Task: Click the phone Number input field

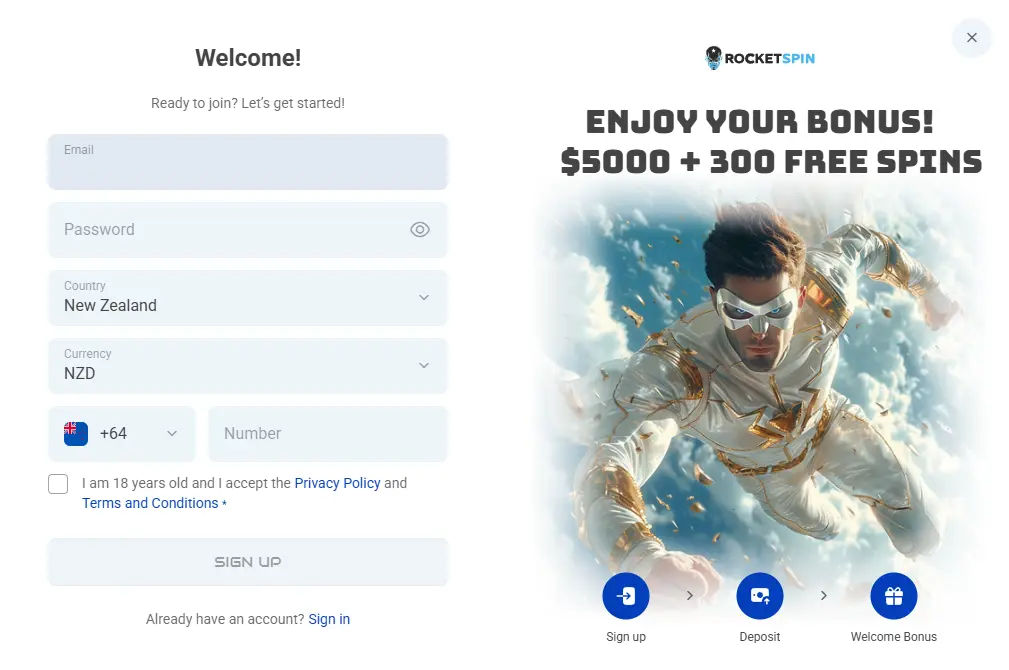Action: tap(328, 434)
